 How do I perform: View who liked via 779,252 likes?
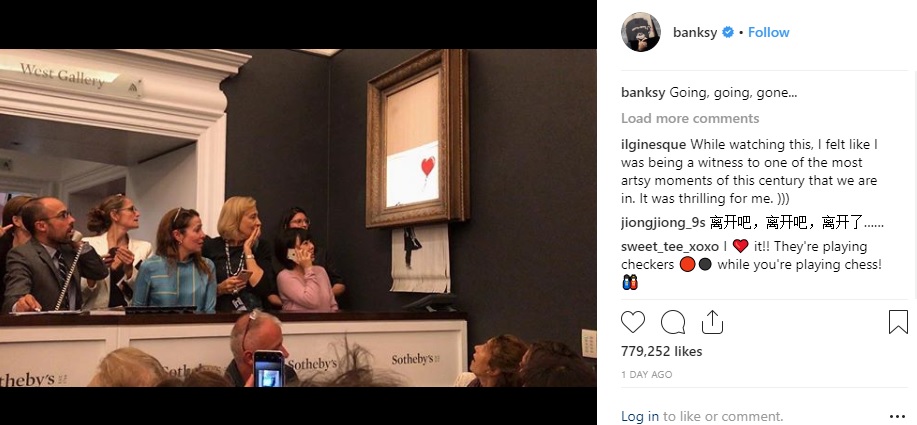(661, 351)
